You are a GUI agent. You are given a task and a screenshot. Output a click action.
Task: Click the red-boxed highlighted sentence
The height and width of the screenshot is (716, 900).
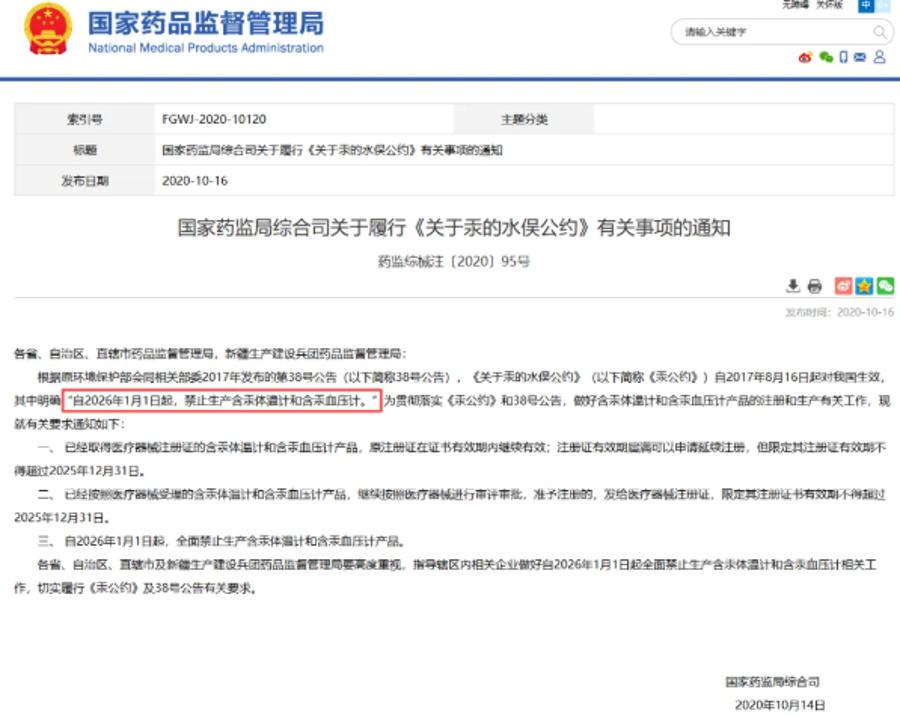(x=222, y=399)
